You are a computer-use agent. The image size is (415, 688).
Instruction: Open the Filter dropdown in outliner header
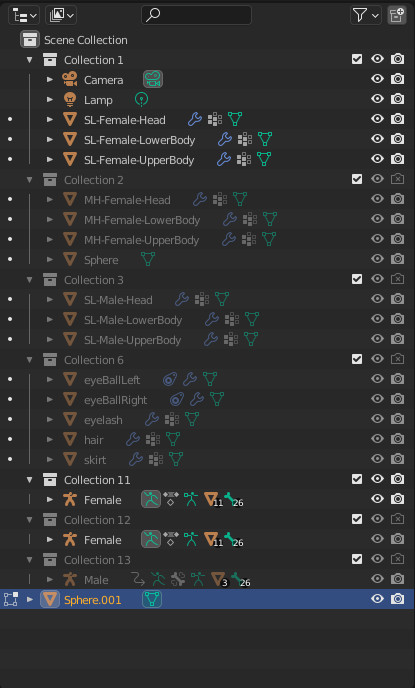click(366, 16)
